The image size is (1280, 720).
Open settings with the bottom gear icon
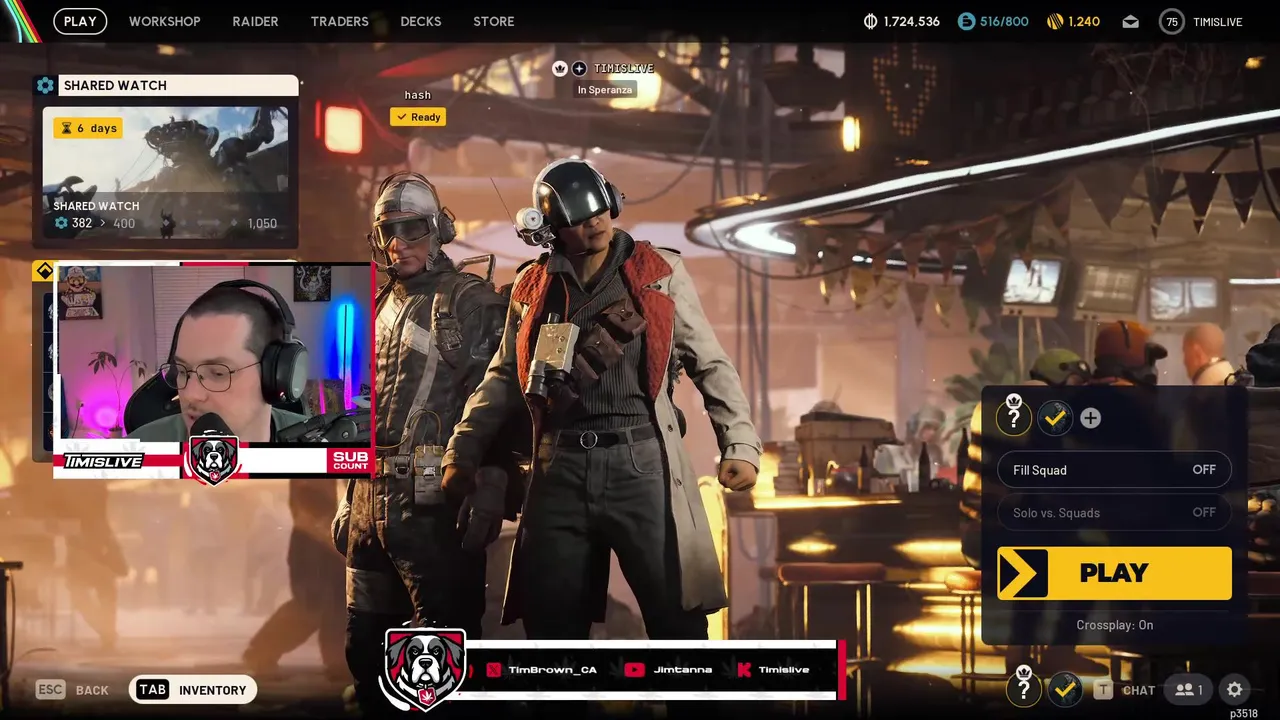click(x=1235, y=690)
